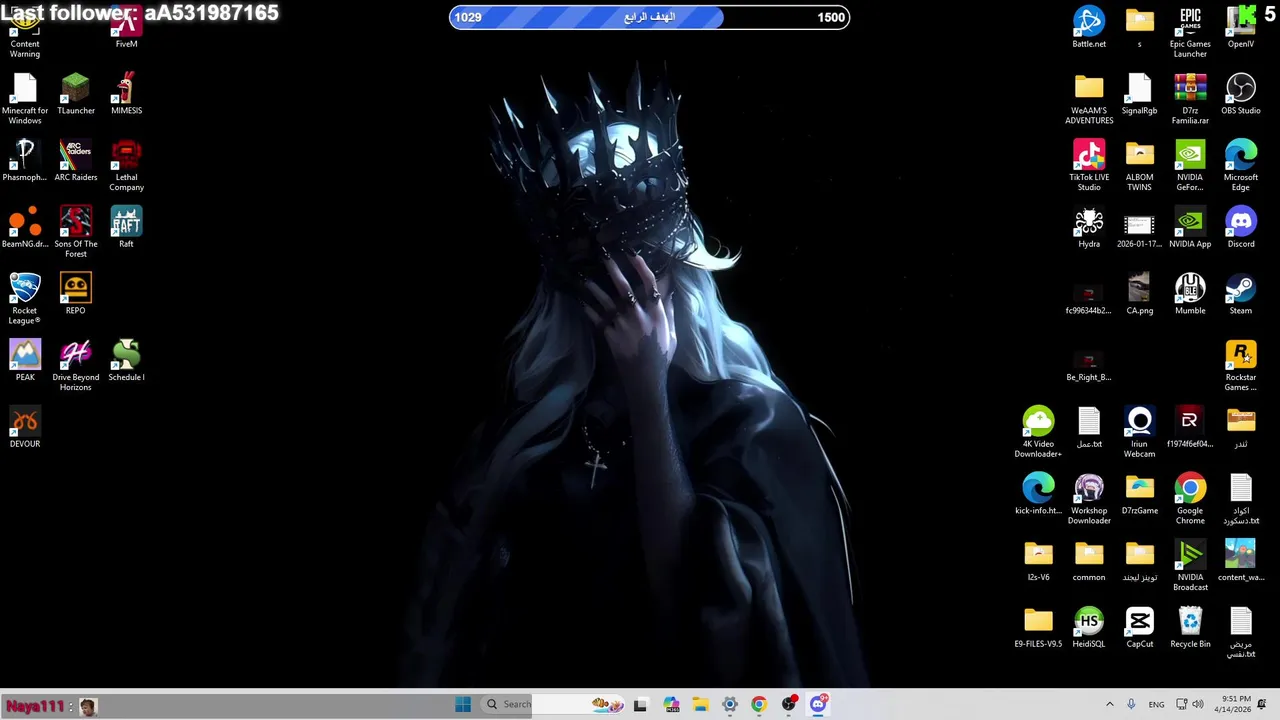Select ALBOM TWINS folder
The height and width of the screenshot is (720, 1280).
pos(1139,166)
